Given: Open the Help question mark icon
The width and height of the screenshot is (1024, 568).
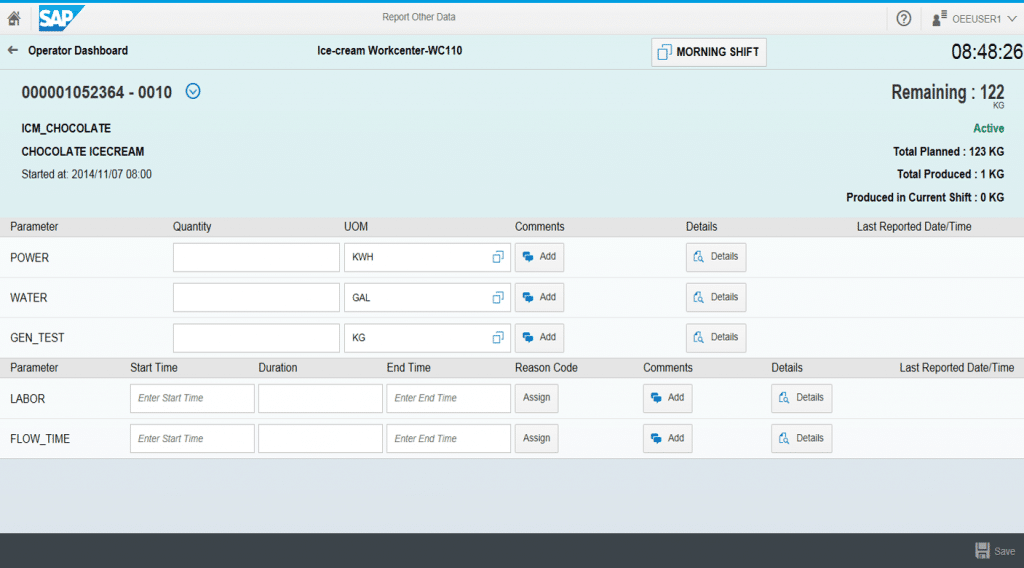Looking at the screenshot, I should tap(903, 18).
